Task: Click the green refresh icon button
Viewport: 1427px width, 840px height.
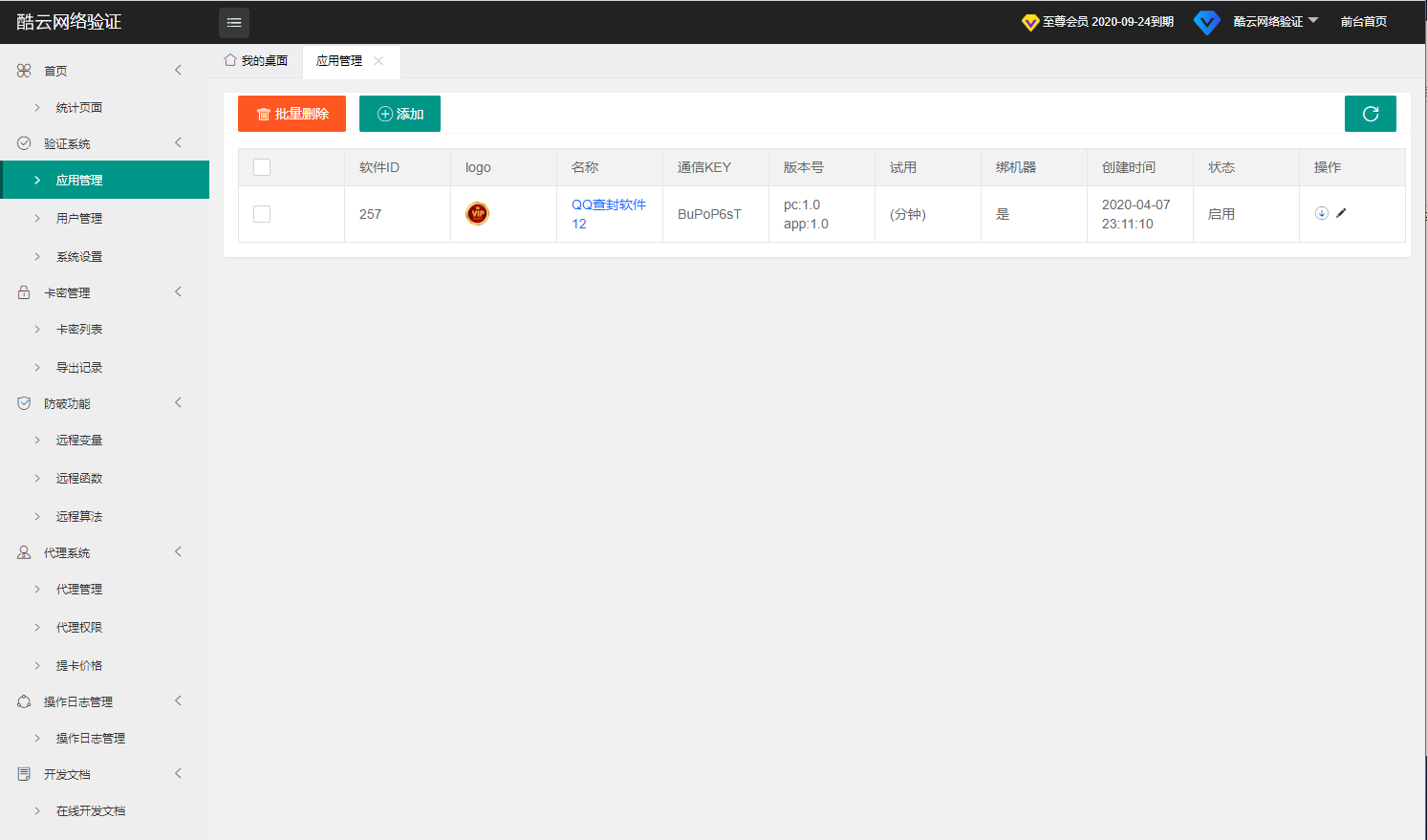Action: pos(1370,114)
